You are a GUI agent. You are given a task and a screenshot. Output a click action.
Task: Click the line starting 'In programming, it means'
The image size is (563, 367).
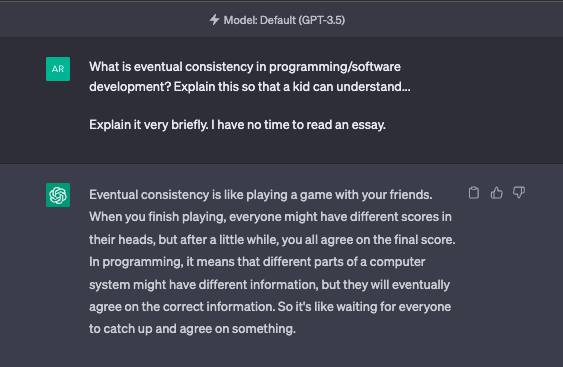(257, 262)
